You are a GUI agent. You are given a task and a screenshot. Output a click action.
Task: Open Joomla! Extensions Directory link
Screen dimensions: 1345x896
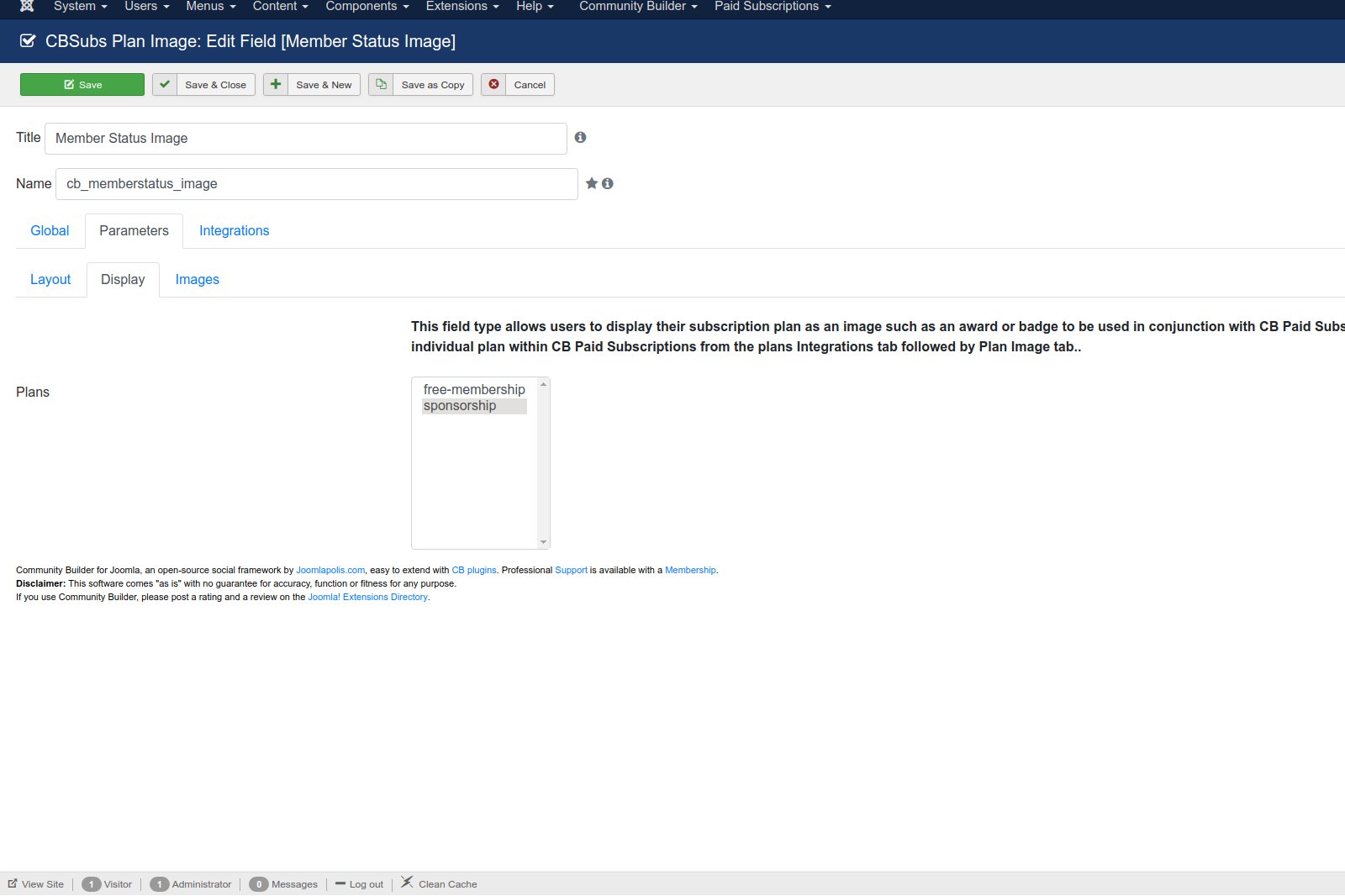(x=368, y=597)
